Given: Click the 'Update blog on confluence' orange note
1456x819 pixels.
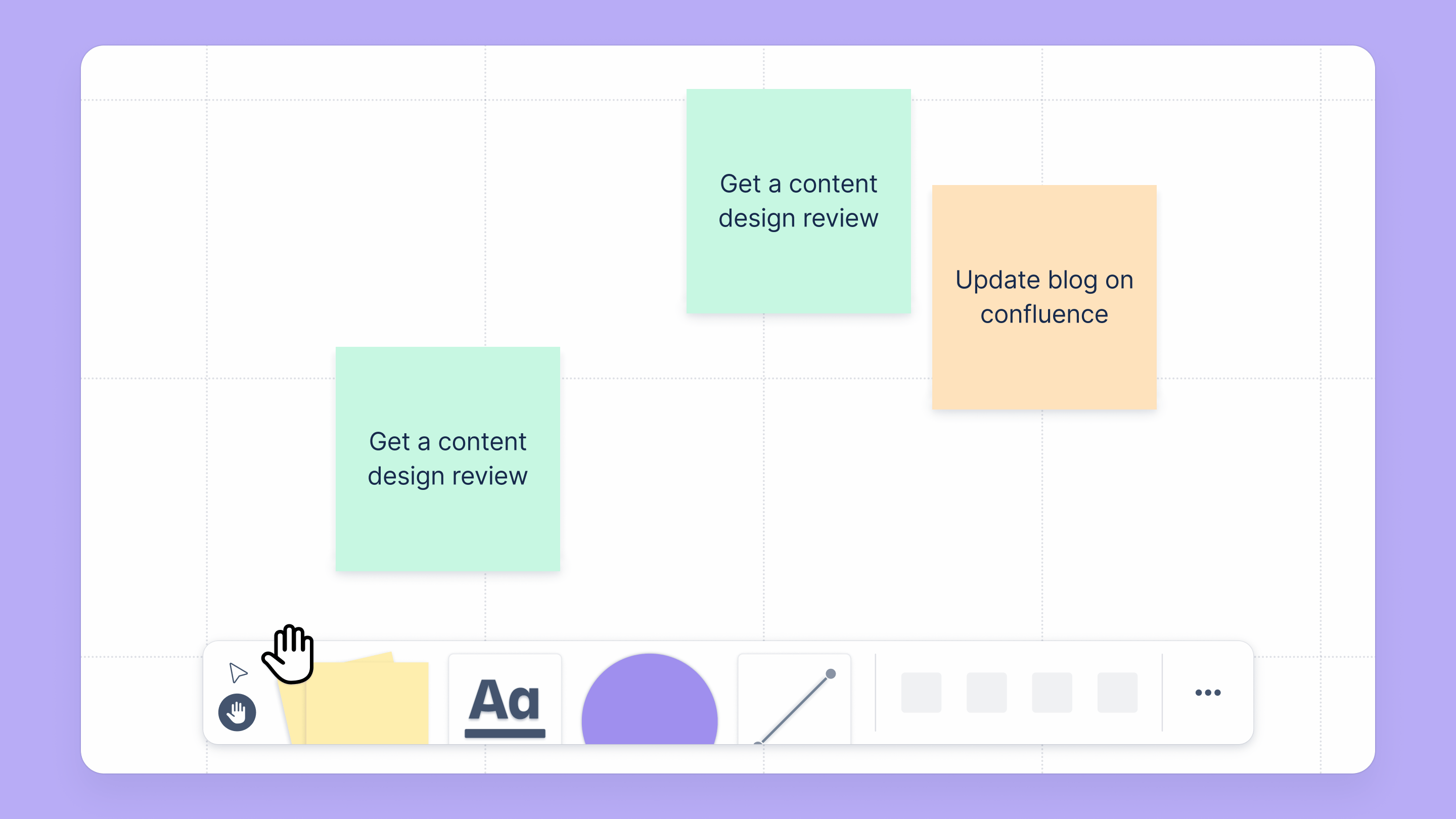Looking at the screenshot, I should point(1045,297).
